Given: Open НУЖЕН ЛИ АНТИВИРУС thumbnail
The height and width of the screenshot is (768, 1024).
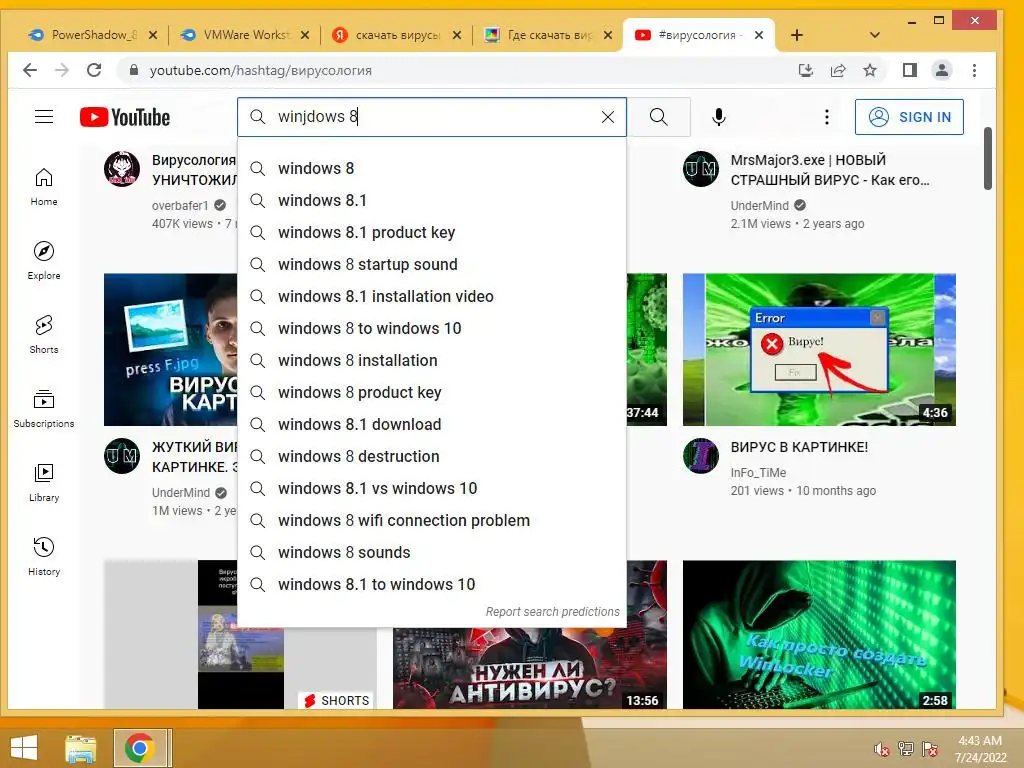Looking at the screenshot, I should point(530,668).
